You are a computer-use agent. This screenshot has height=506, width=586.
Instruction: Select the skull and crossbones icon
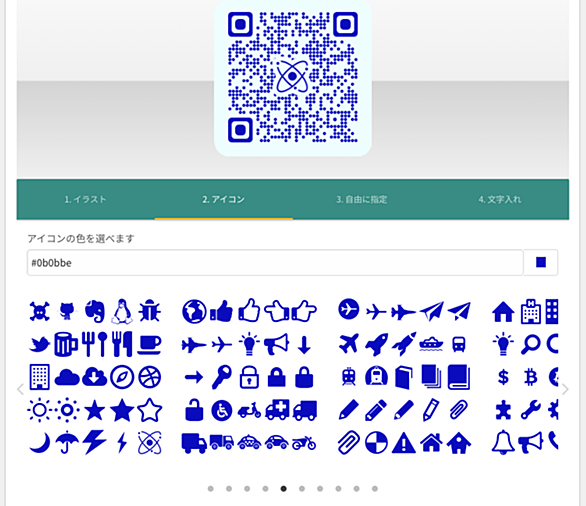(40, 311)
